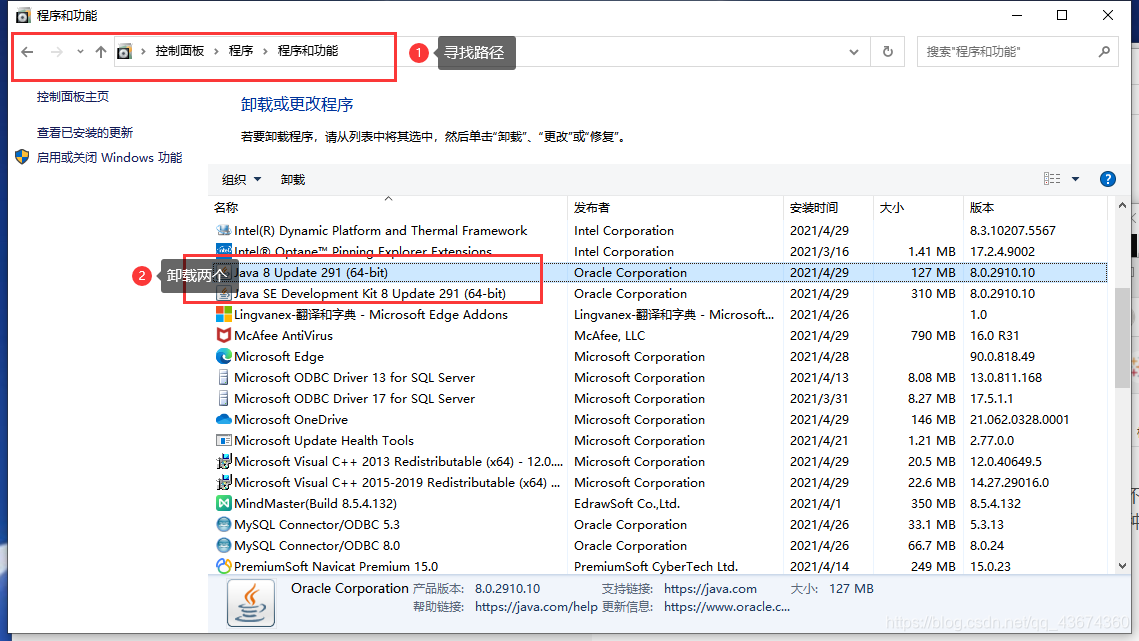1139x641 pixels.
Task: Click the MindMaster green icon
Action: coord(224,503)
